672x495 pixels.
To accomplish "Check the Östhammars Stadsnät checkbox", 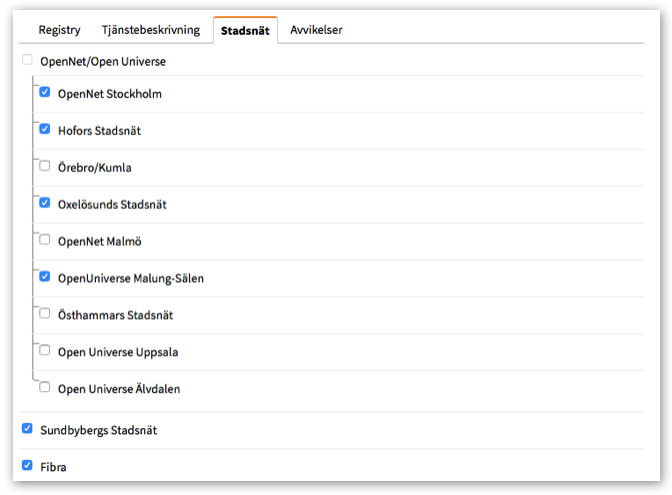I will pos(45,313).
